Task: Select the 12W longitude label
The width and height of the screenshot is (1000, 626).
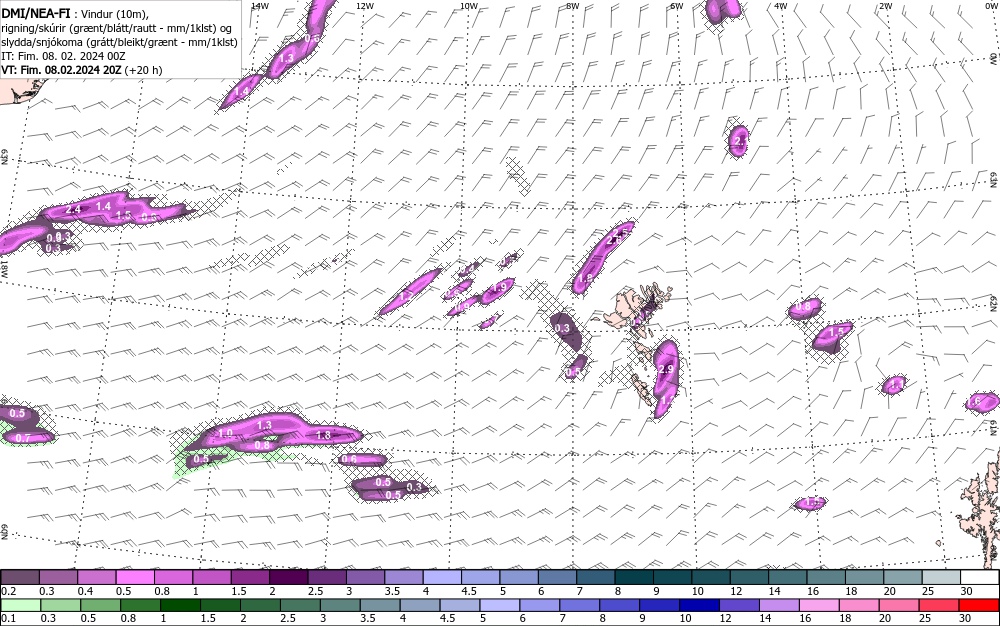Action: click(364, 6)
